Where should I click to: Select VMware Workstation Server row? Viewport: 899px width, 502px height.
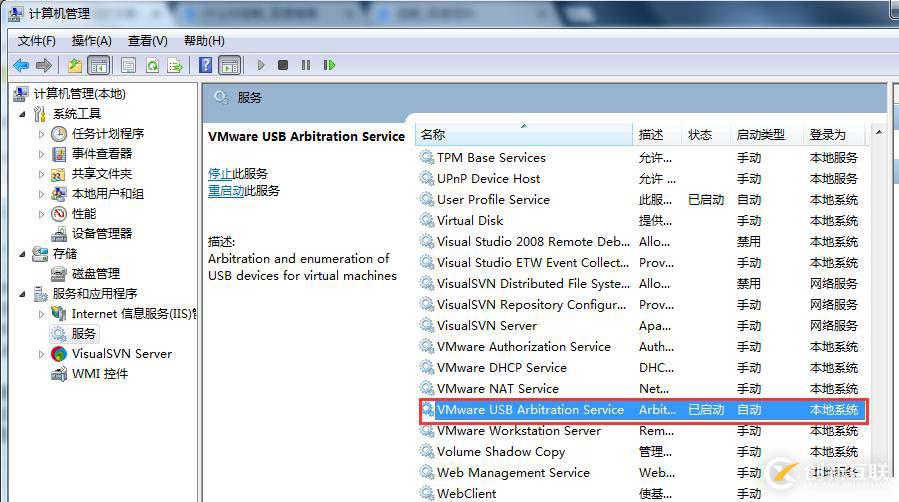click(x=642, y=431)
